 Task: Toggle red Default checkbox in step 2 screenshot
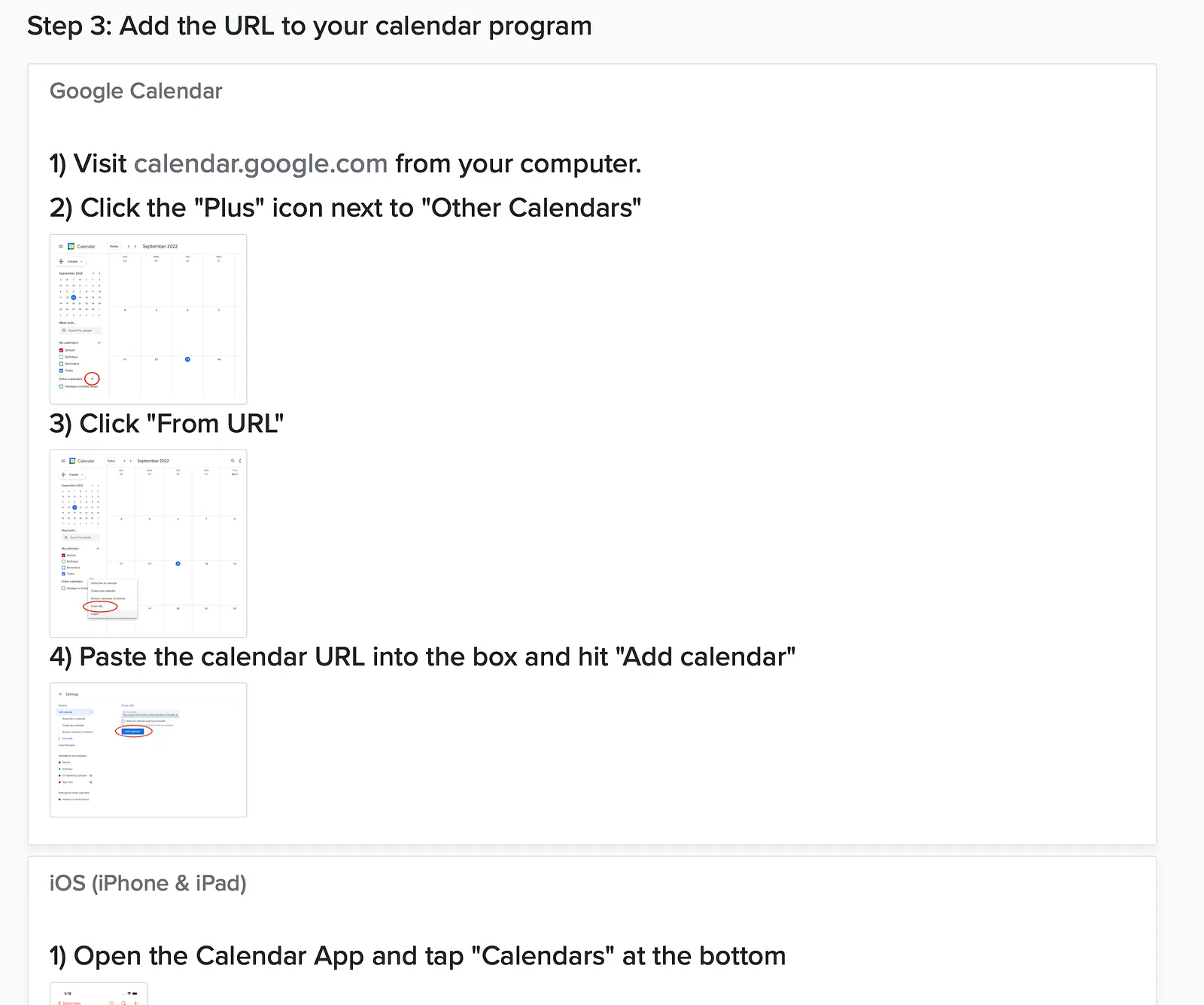pos(61,350)
